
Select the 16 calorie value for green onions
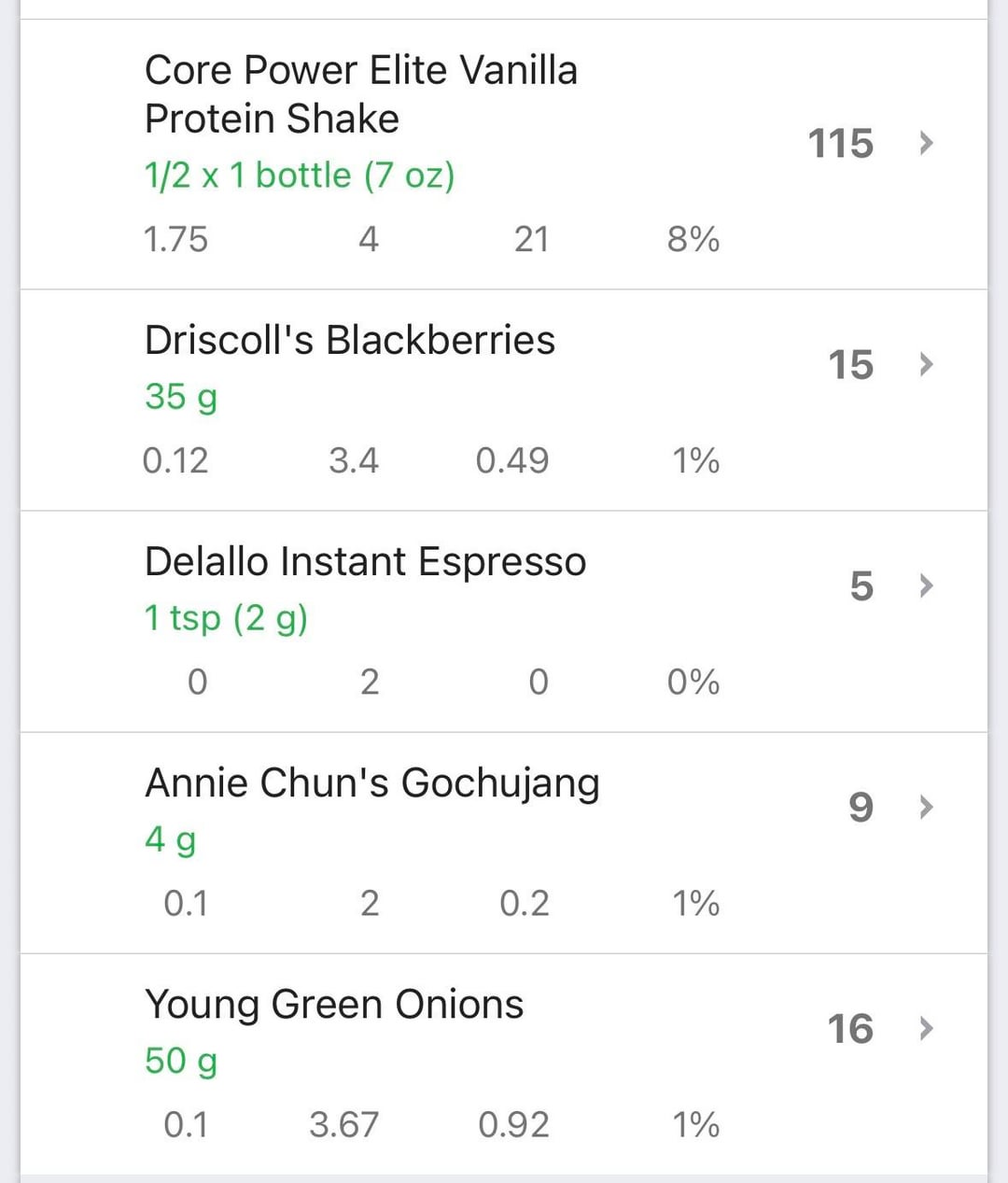(x=850, y=1028)
